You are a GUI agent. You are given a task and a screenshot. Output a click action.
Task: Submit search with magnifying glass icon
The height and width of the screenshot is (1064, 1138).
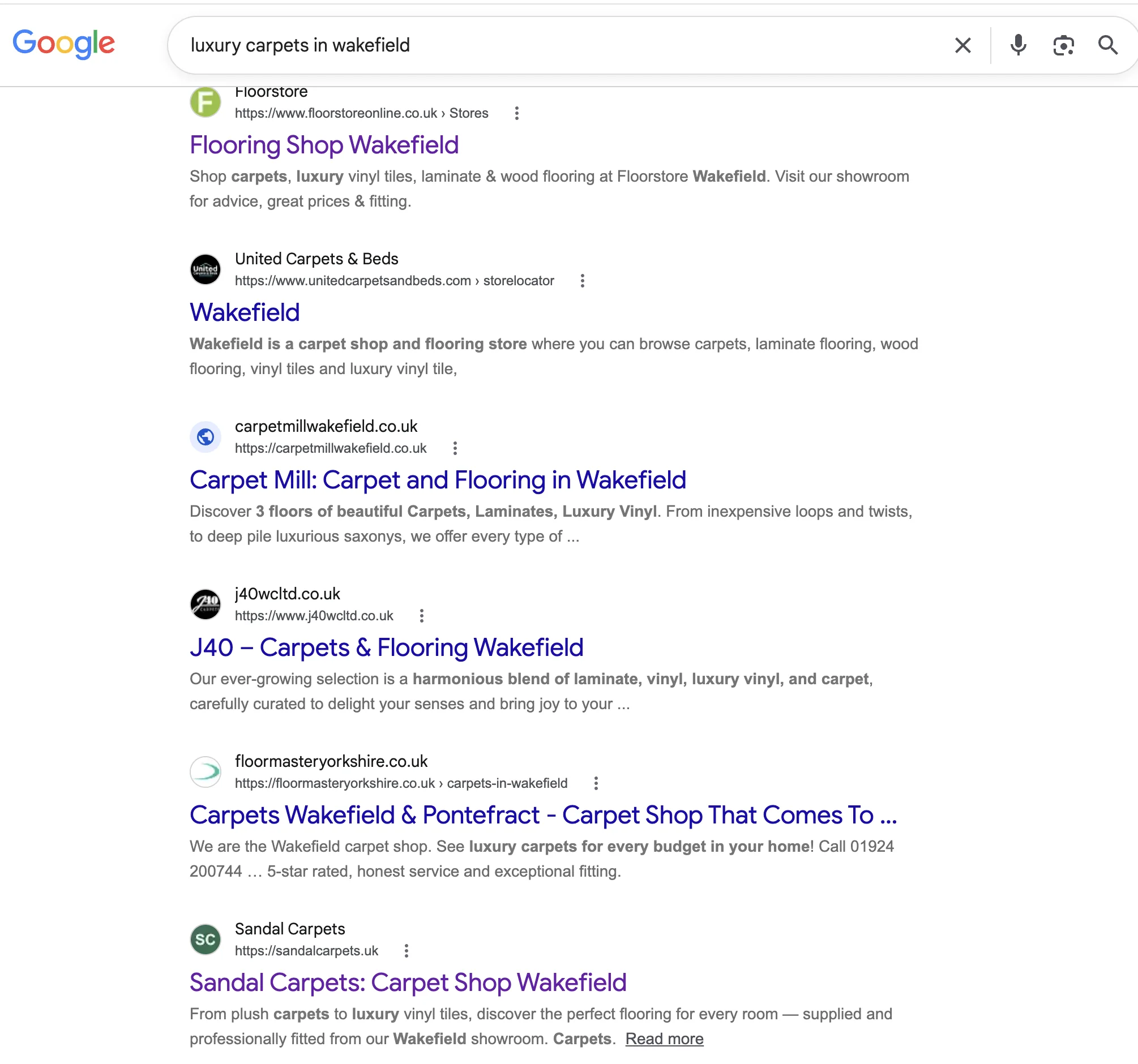[1107, 45]
